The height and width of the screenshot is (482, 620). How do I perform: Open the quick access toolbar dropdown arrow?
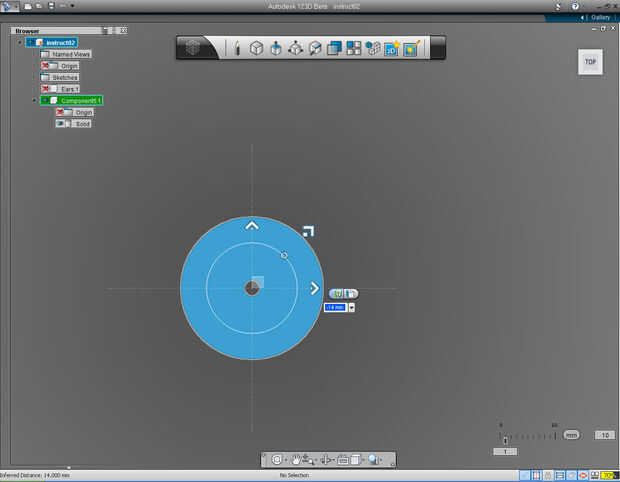(x=72, y=6)
